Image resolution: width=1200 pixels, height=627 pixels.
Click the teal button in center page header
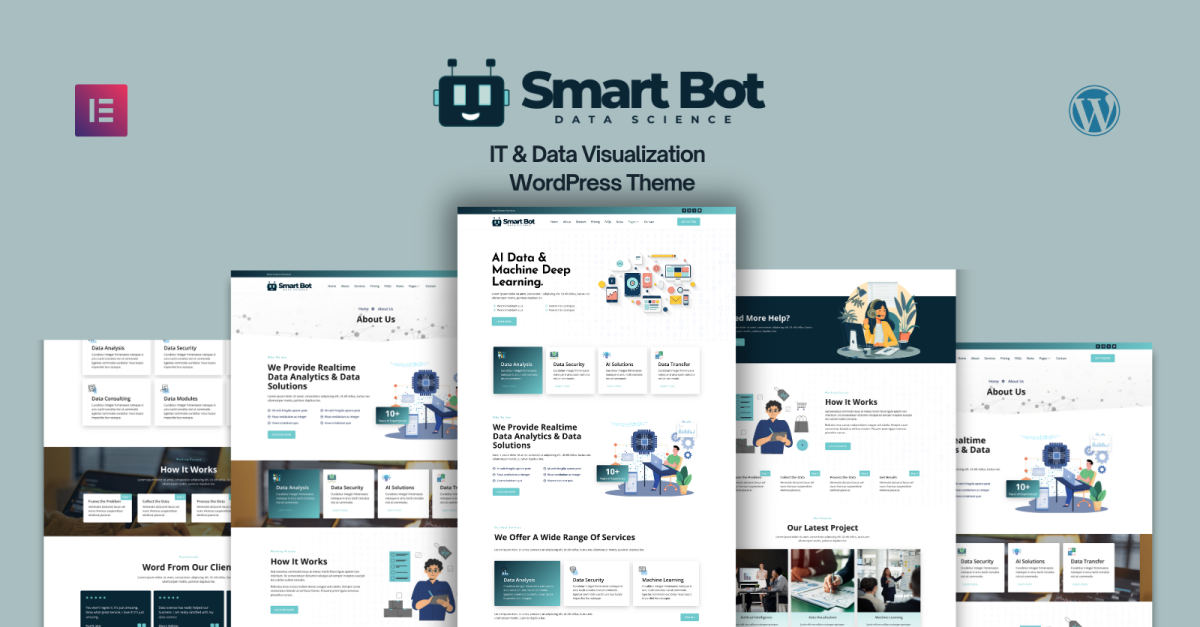pyautogui.click(x=688, y=222)
